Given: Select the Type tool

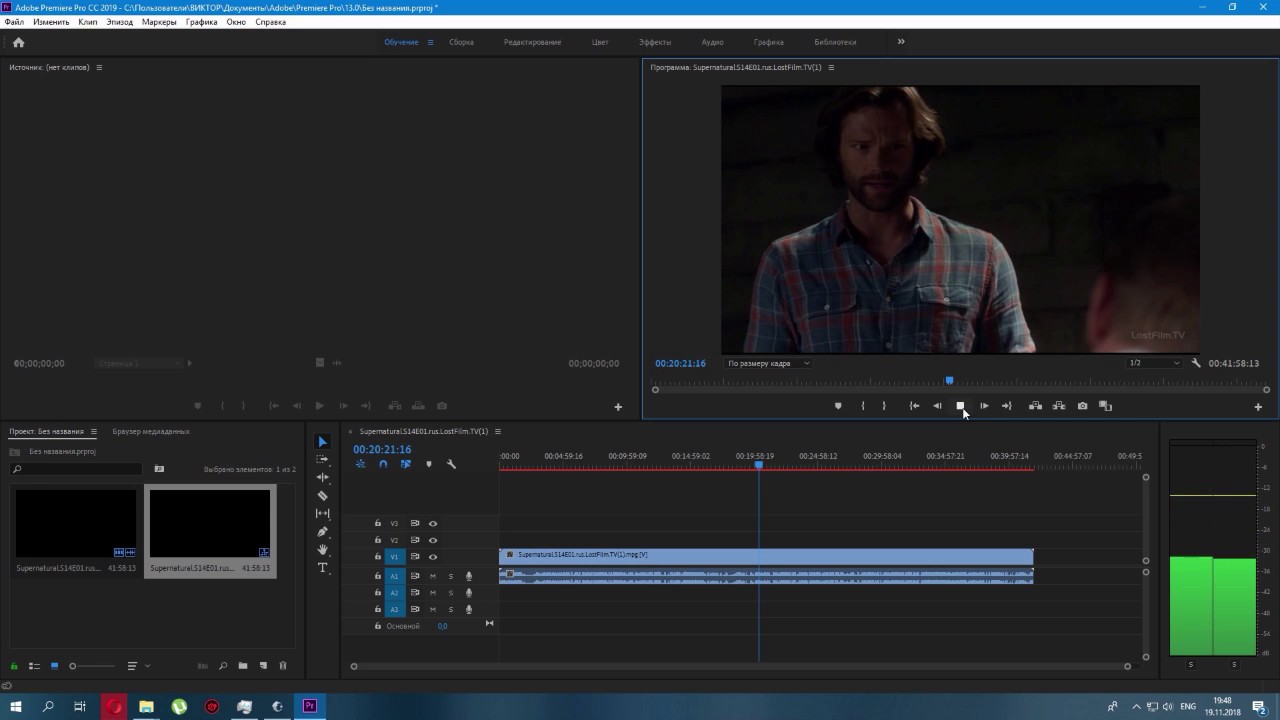Looking at the screenshot, I should [x=322, y=568].
